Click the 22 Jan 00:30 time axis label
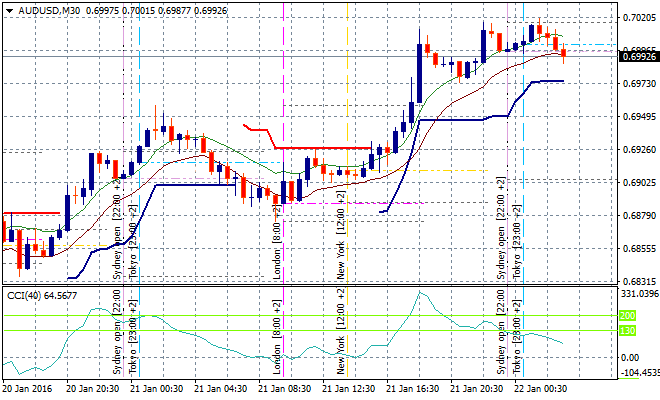The image size is (660, 400). (x=540, y=388)
